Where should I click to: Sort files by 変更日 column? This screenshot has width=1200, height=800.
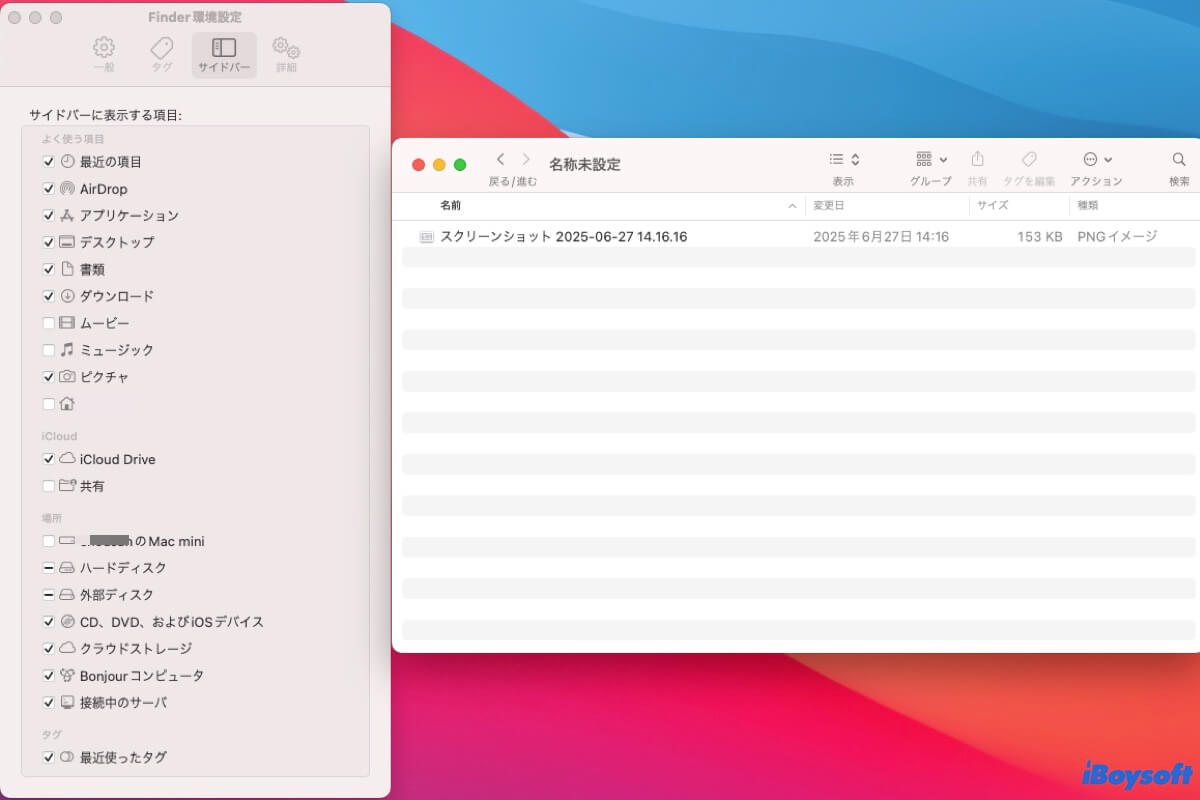tap(887, 205)
